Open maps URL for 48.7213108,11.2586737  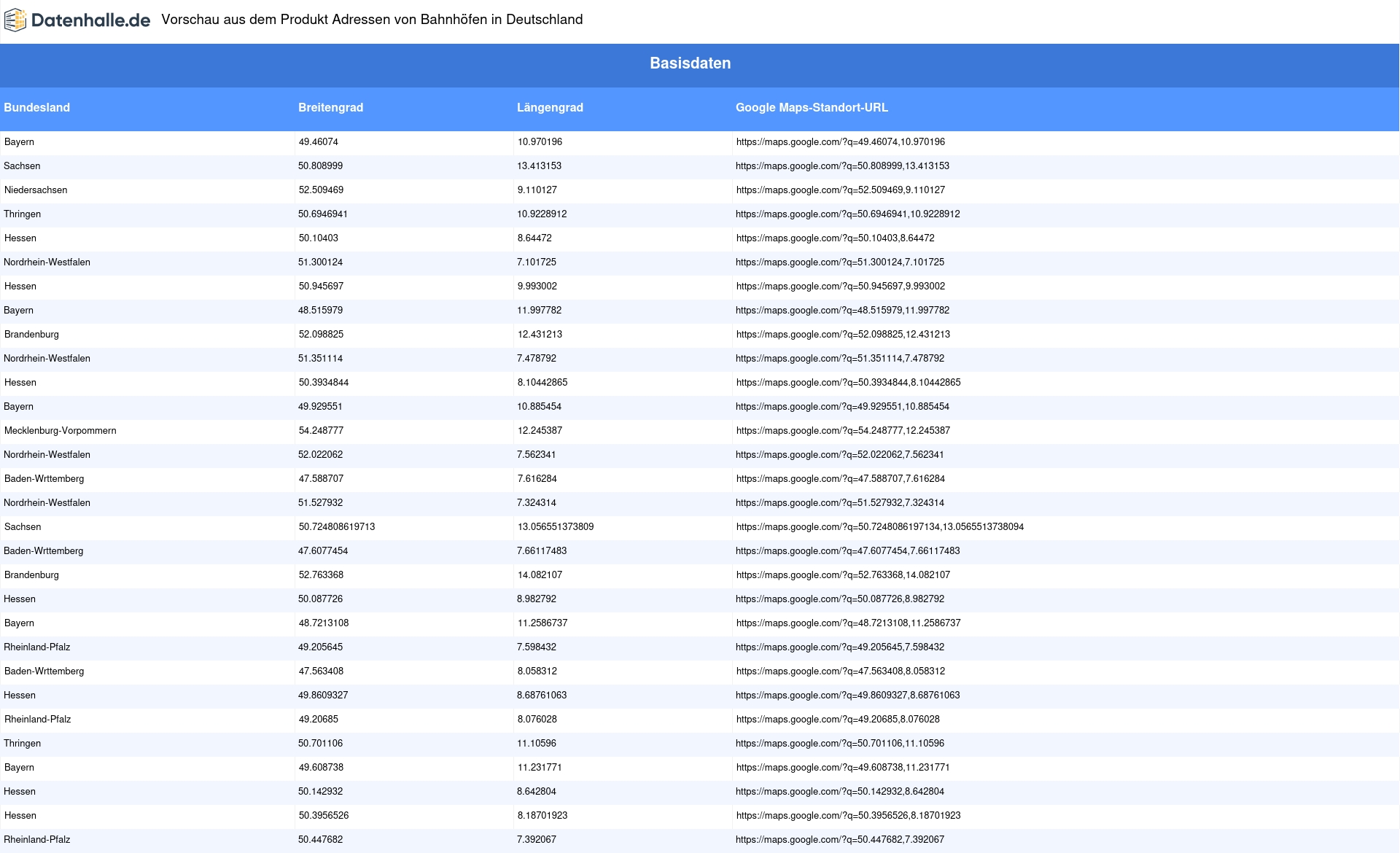click(848, 623)
